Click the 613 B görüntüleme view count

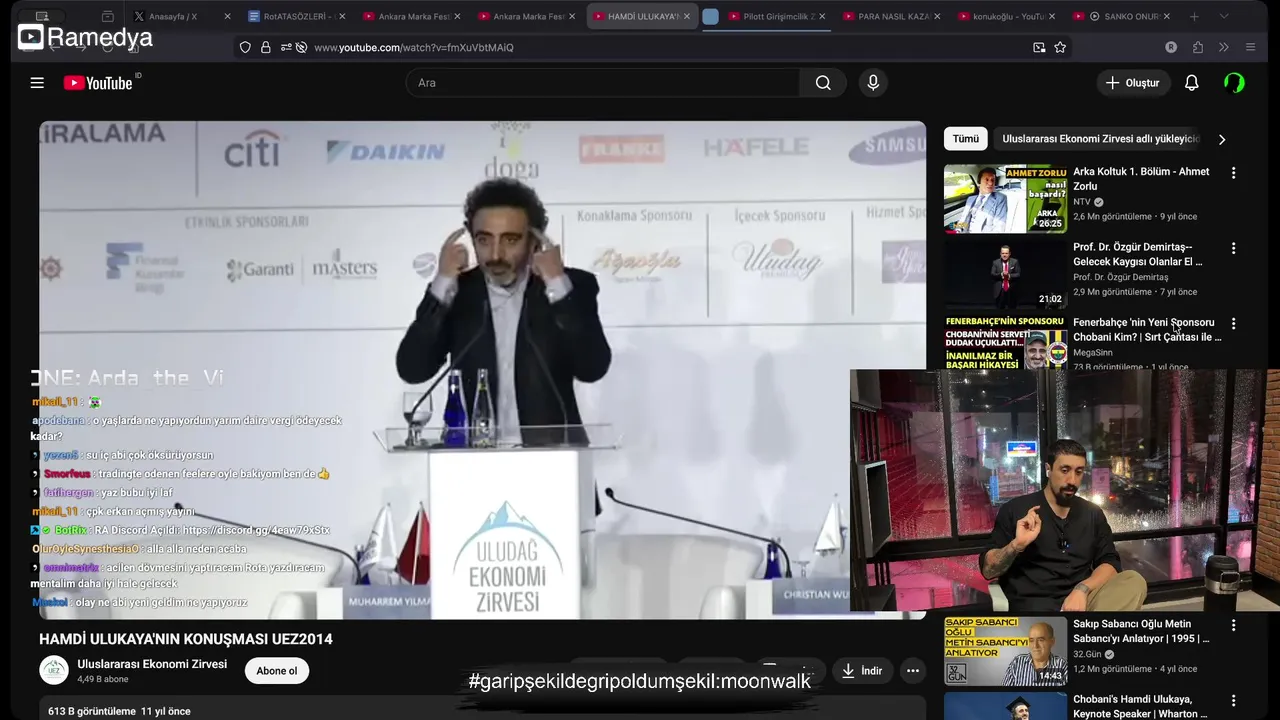pyautogui.click(x=92, y=711)
